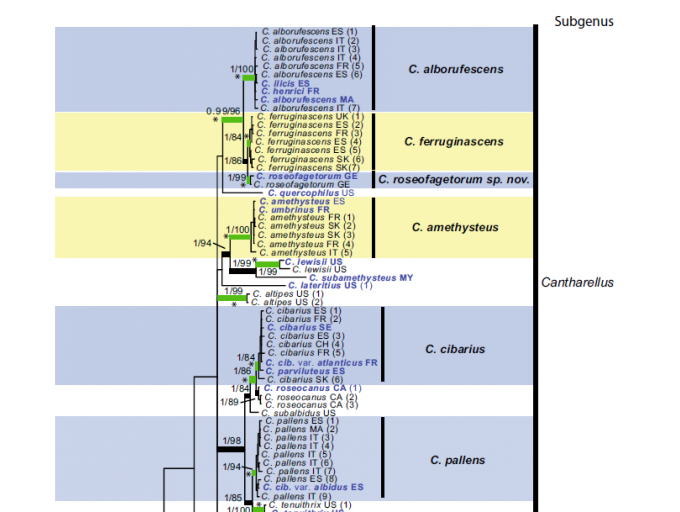This screenshot has height=512, width=680.
Task: Select tip 'C. alborufescens FR (5)'
Action: 313,66
